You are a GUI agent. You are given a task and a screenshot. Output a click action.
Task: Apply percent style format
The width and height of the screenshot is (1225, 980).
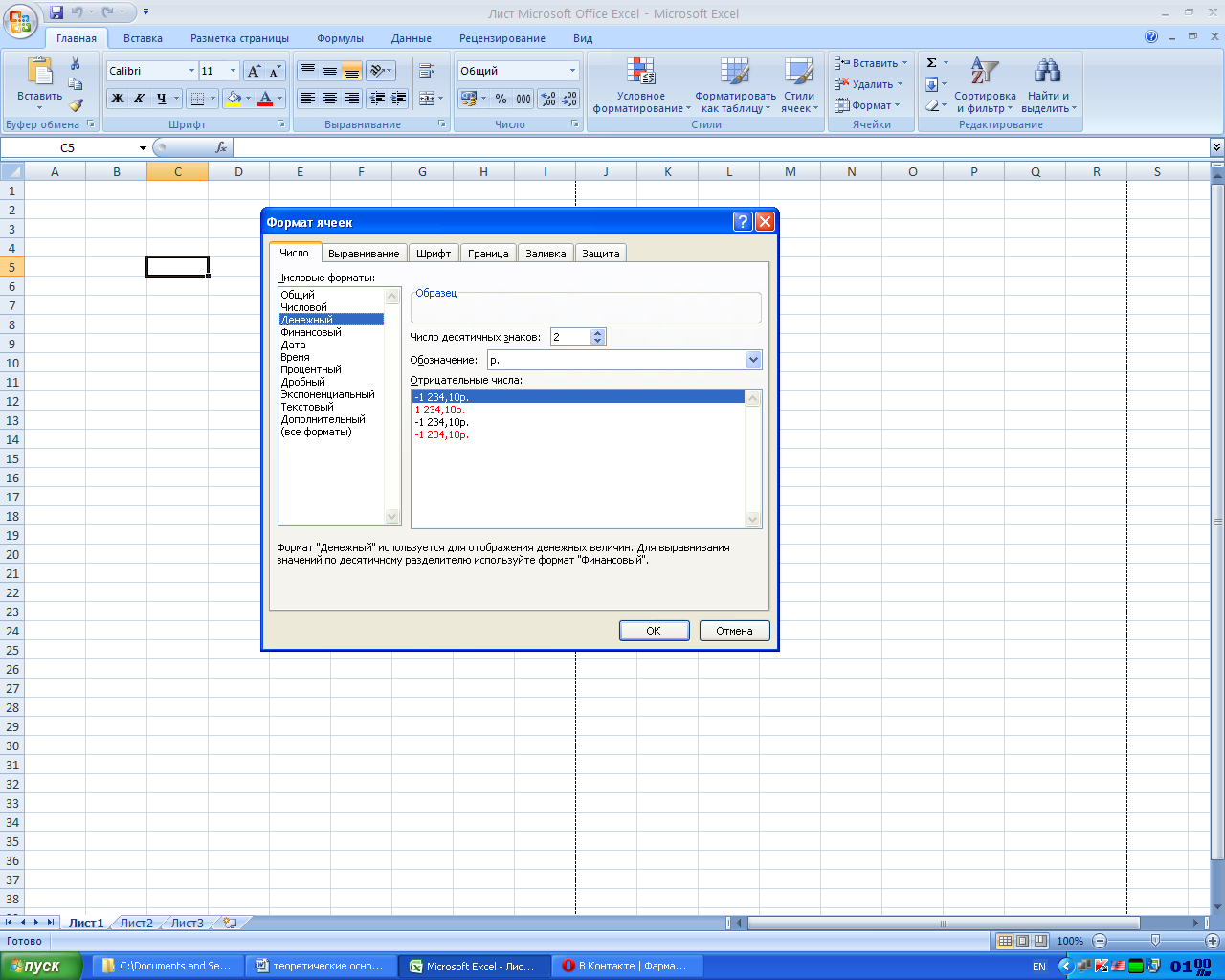pos(501,98)
